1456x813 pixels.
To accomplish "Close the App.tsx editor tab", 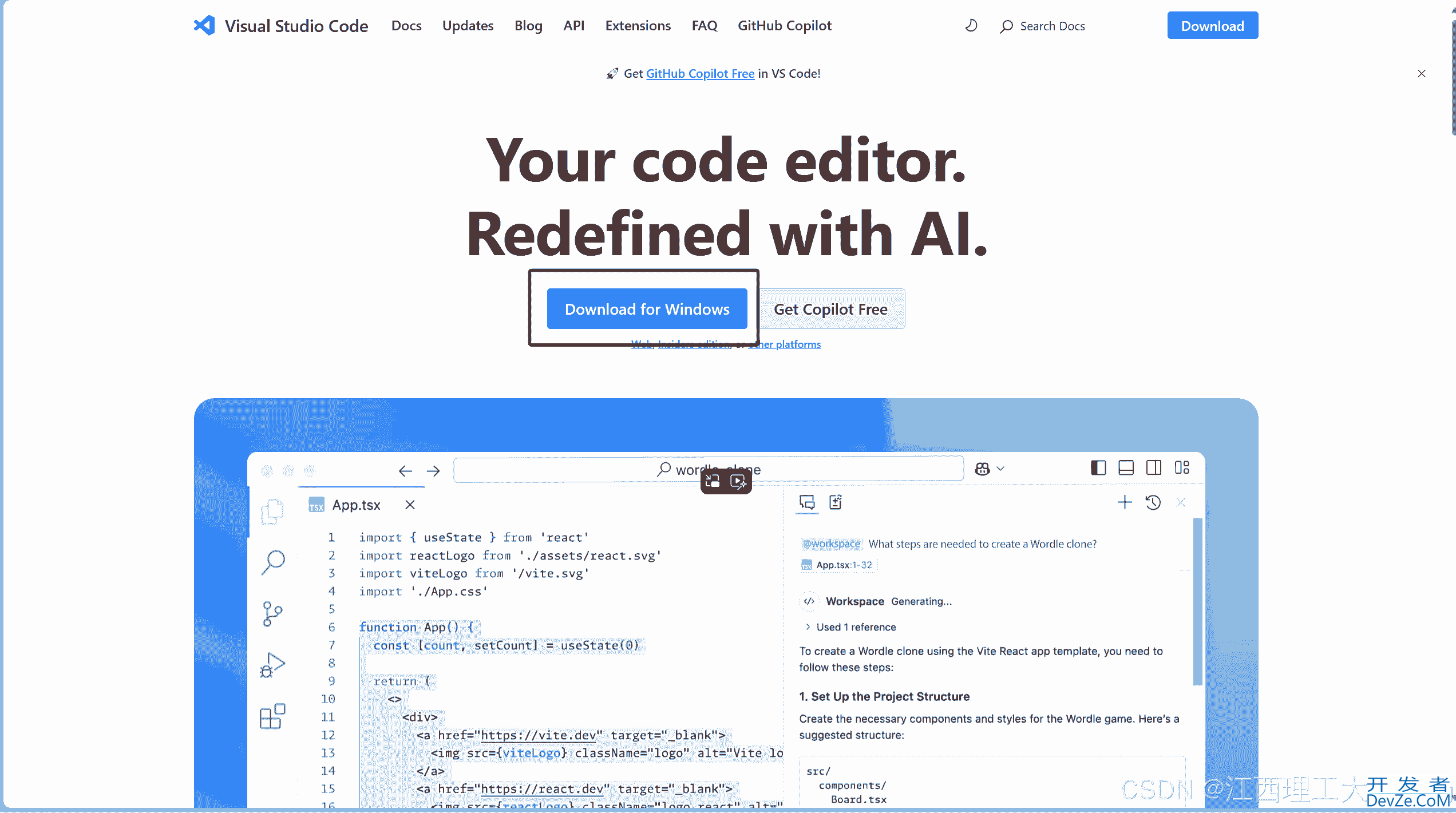I will point(410,505).
